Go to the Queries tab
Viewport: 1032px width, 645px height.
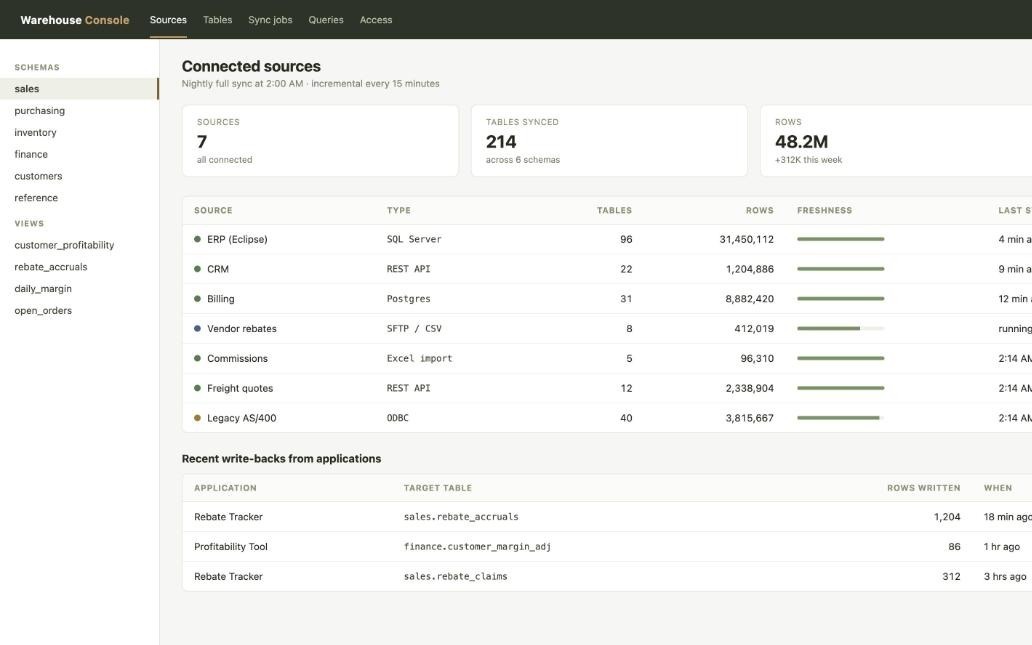click(x=326, y=20)
